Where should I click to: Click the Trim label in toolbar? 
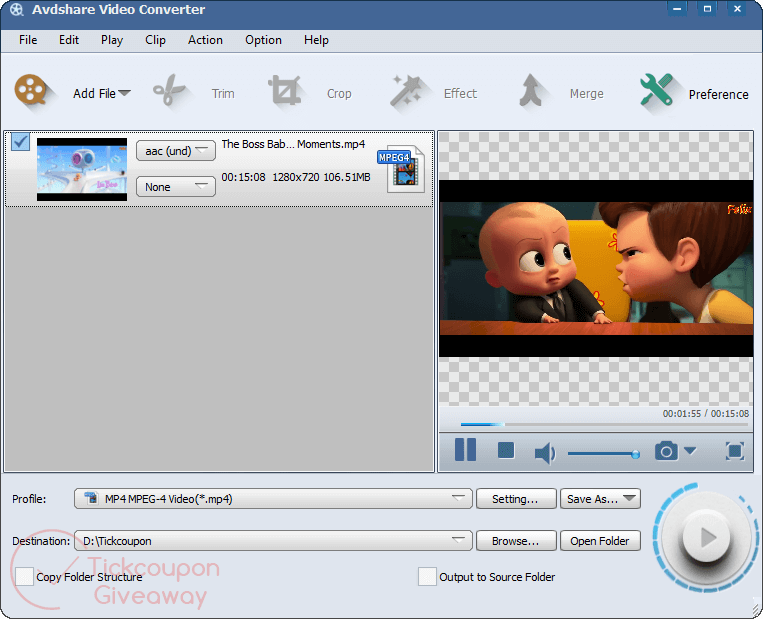[223, 93]
